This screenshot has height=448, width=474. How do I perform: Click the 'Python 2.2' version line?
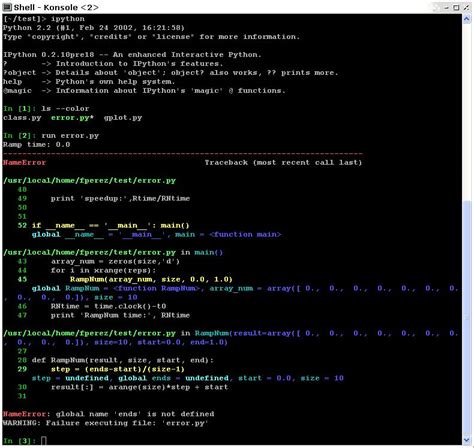(94, 28)
